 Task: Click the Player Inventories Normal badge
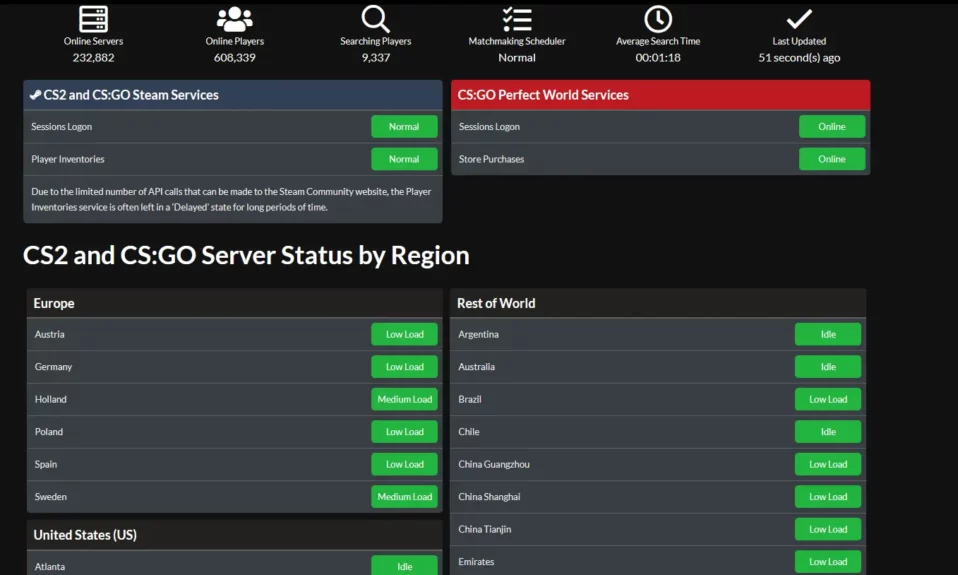404,159
